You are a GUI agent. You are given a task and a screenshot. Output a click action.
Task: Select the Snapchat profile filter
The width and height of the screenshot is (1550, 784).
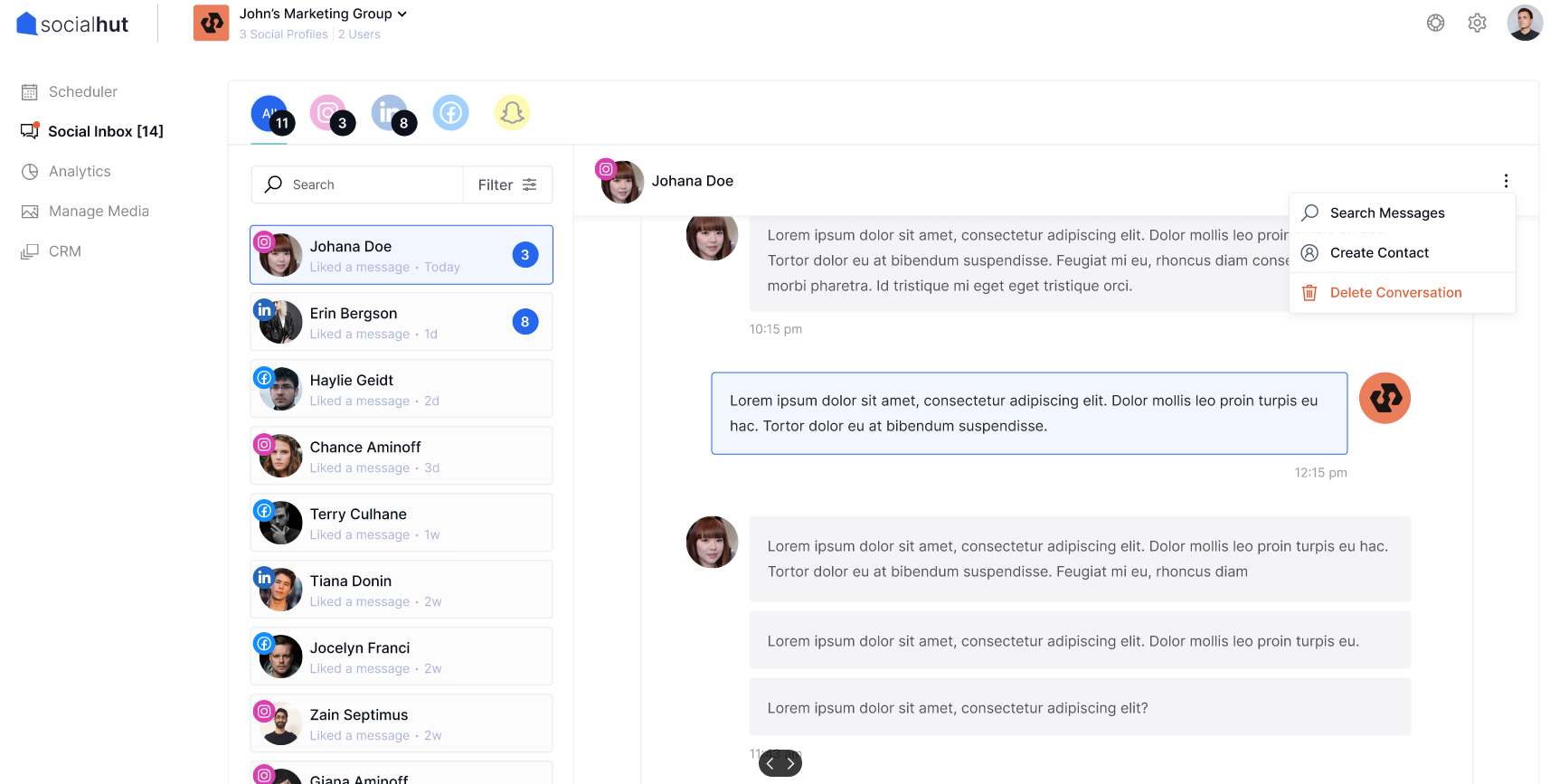[512, 113]
